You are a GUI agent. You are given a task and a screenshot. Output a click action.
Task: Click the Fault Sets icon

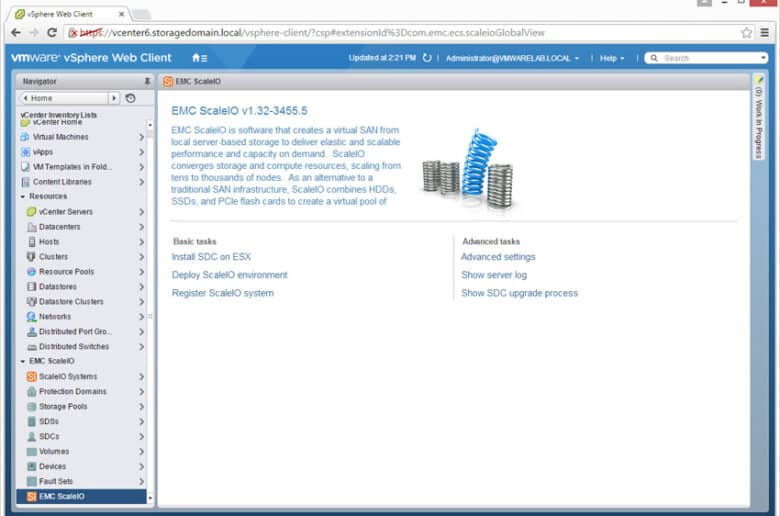click(31, 481)
